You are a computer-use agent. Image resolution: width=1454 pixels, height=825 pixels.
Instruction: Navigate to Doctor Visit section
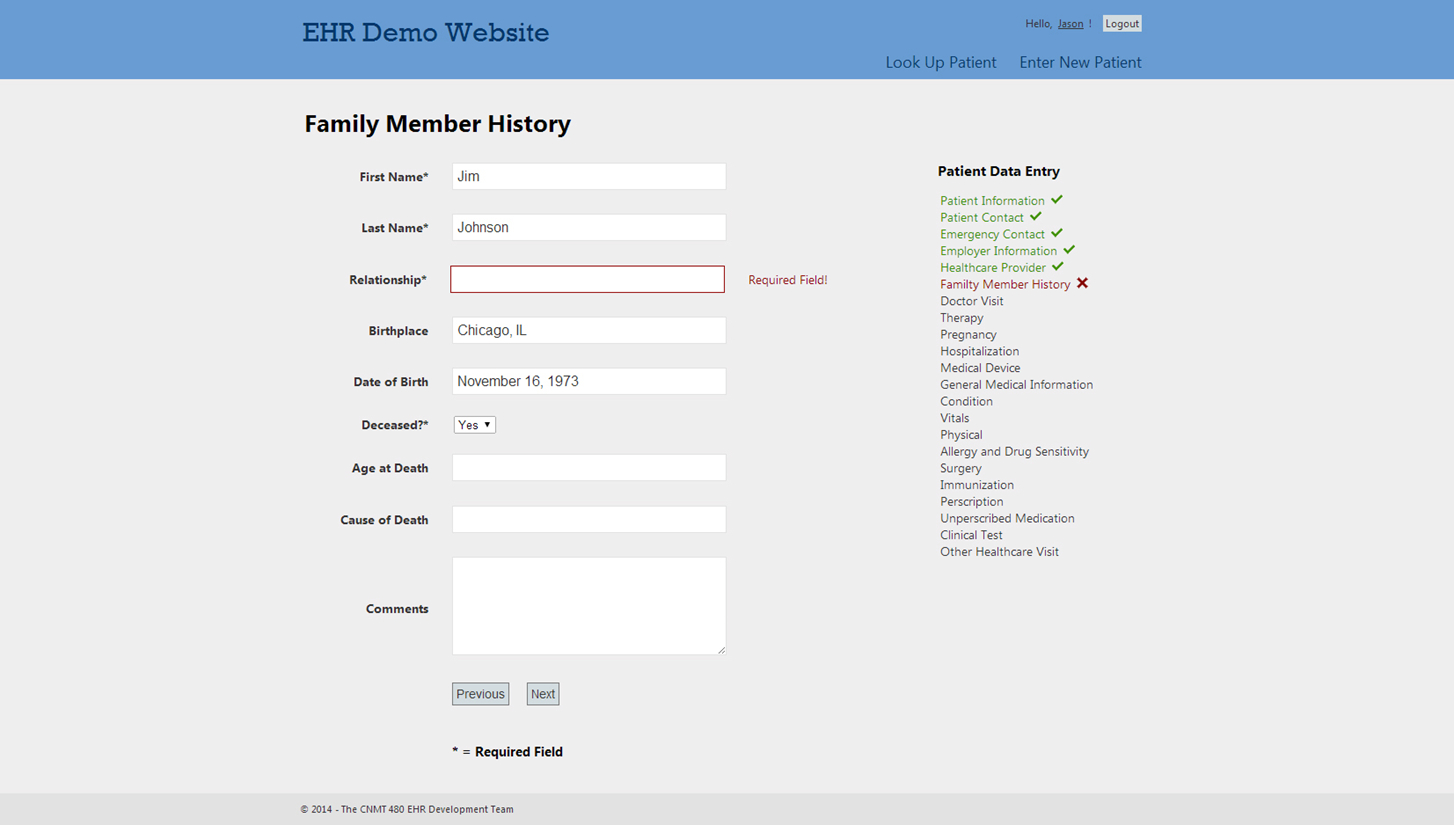point(971,301)
